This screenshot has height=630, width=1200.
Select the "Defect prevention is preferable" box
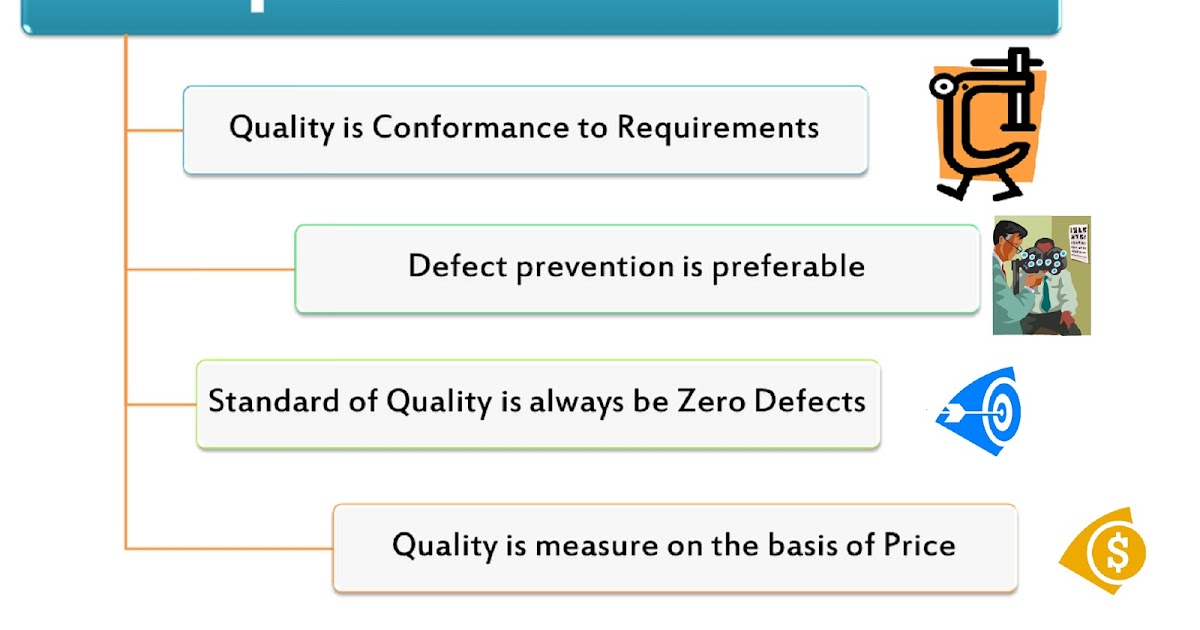(637, 268)
